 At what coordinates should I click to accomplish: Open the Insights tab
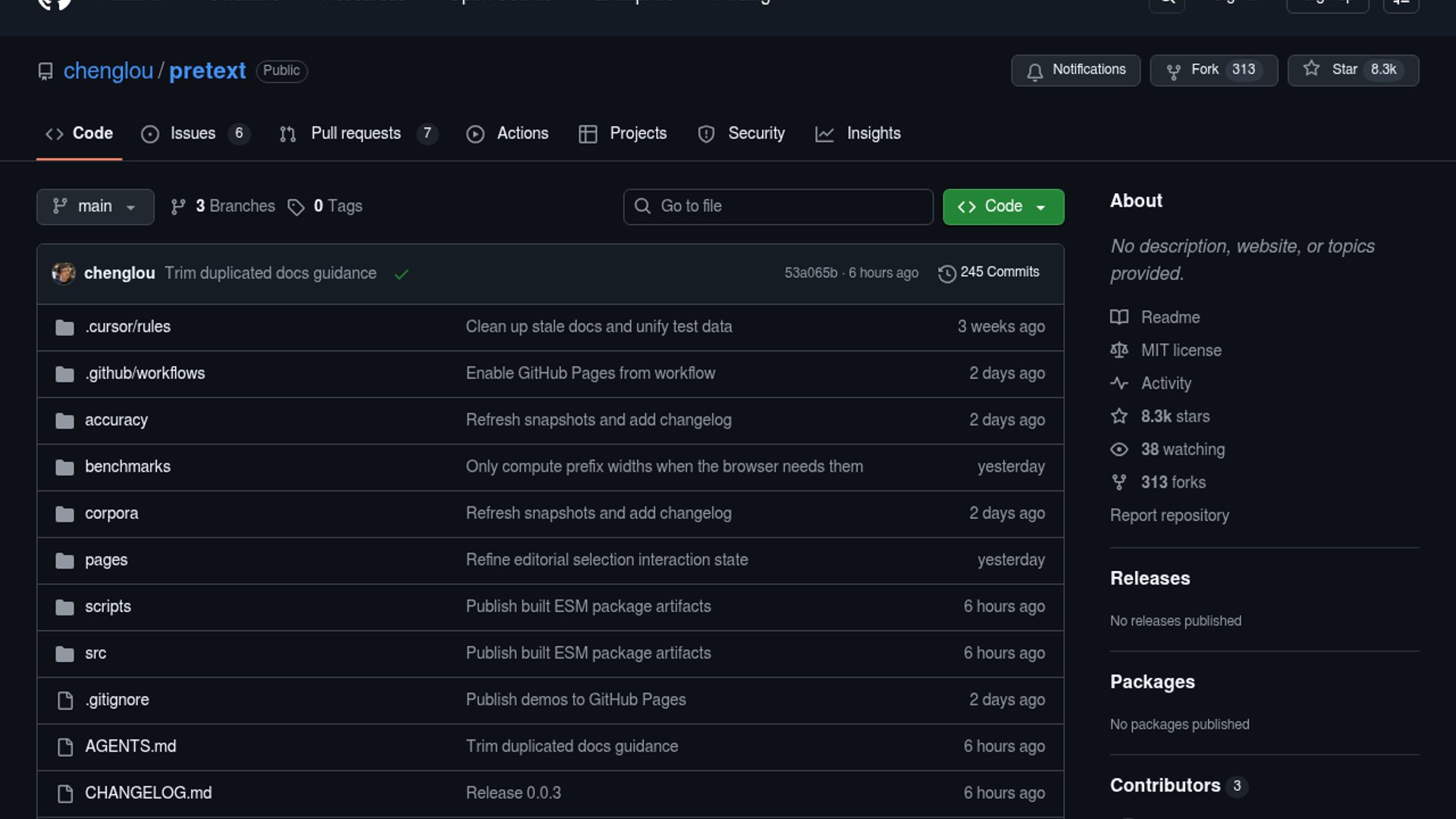click(x=873, y=133)
